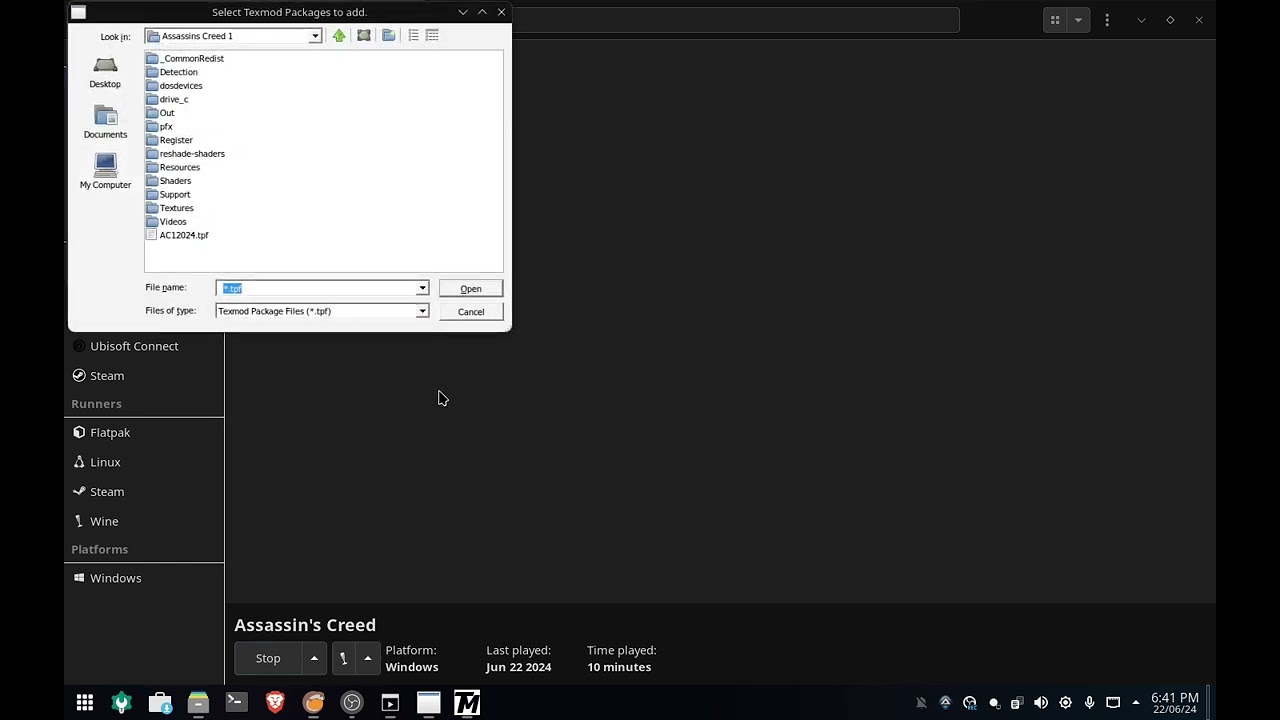The height and width of the screenshot is (720, 1280).
Task: Click the muted notifications bell in tray
Action: click(x=921, y=703)
